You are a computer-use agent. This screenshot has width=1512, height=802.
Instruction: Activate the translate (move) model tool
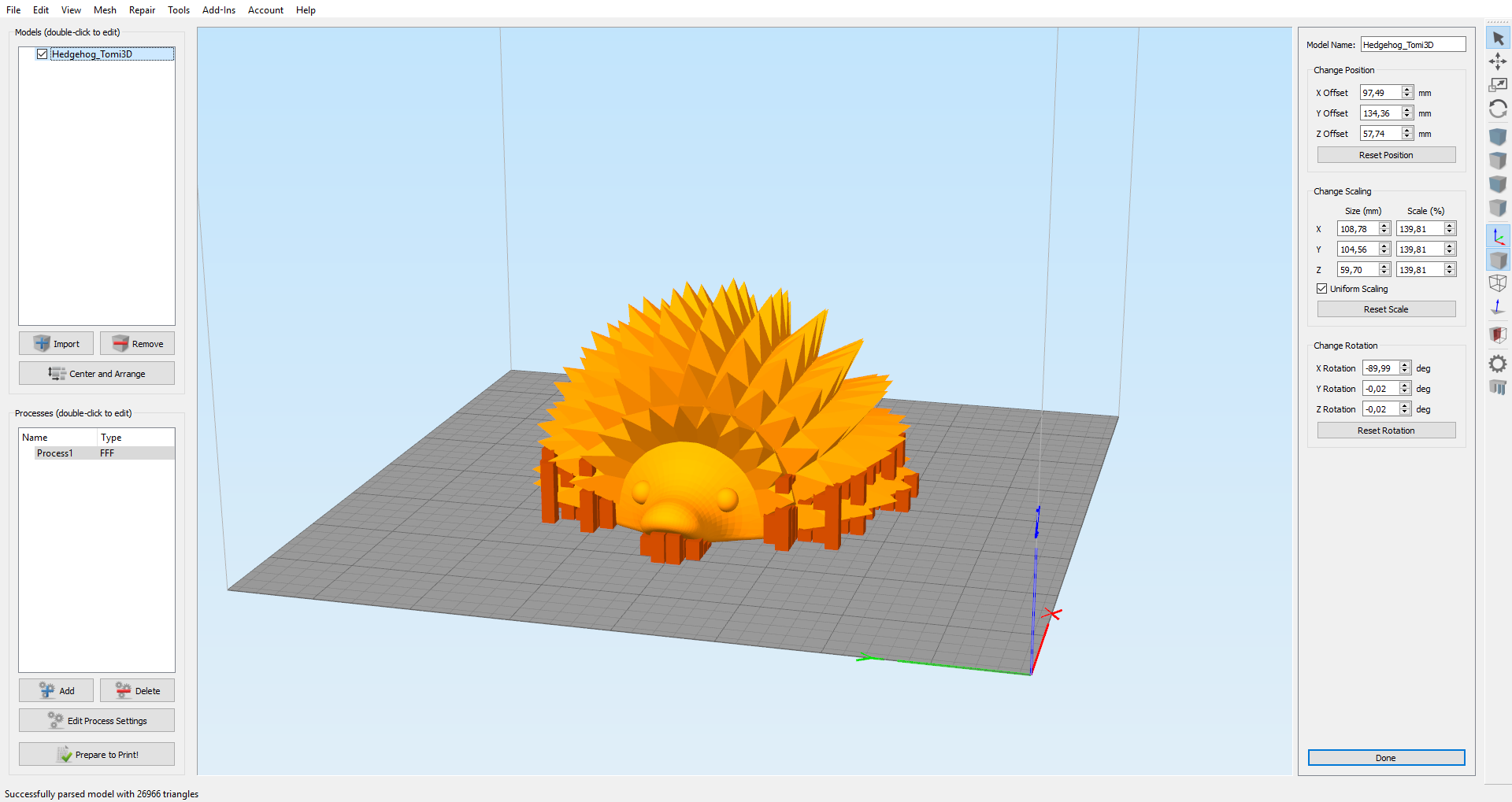click(x=1498, y=61)
